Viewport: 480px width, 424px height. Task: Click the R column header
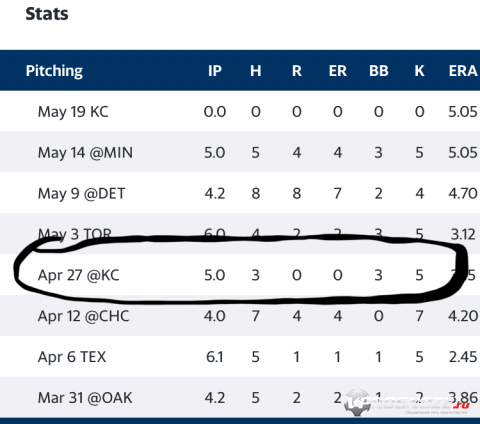pos(297,71)
